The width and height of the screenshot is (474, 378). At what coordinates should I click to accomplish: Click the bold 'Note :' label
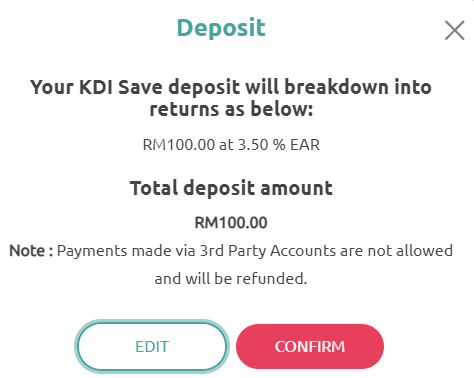point(31,251)
